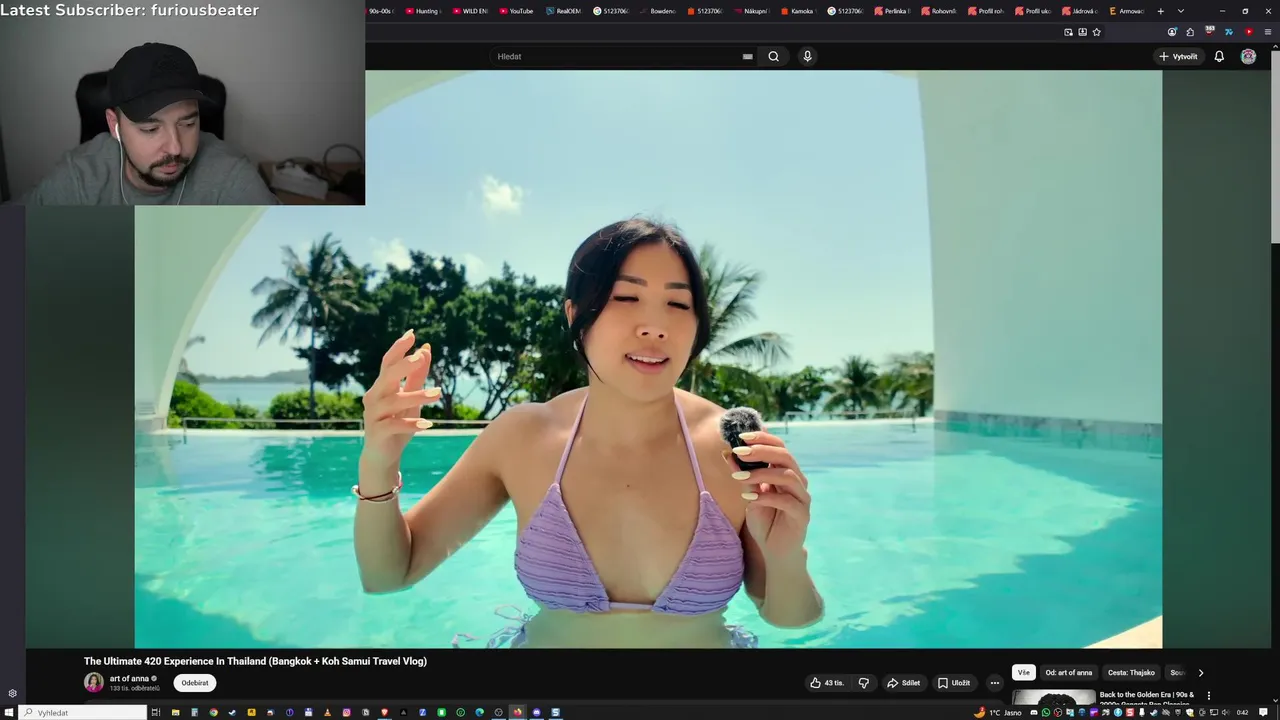This screenshot has width=1280, height=720.
Task: Open Discord from the taskbar
Action: [x=536, y=712]
